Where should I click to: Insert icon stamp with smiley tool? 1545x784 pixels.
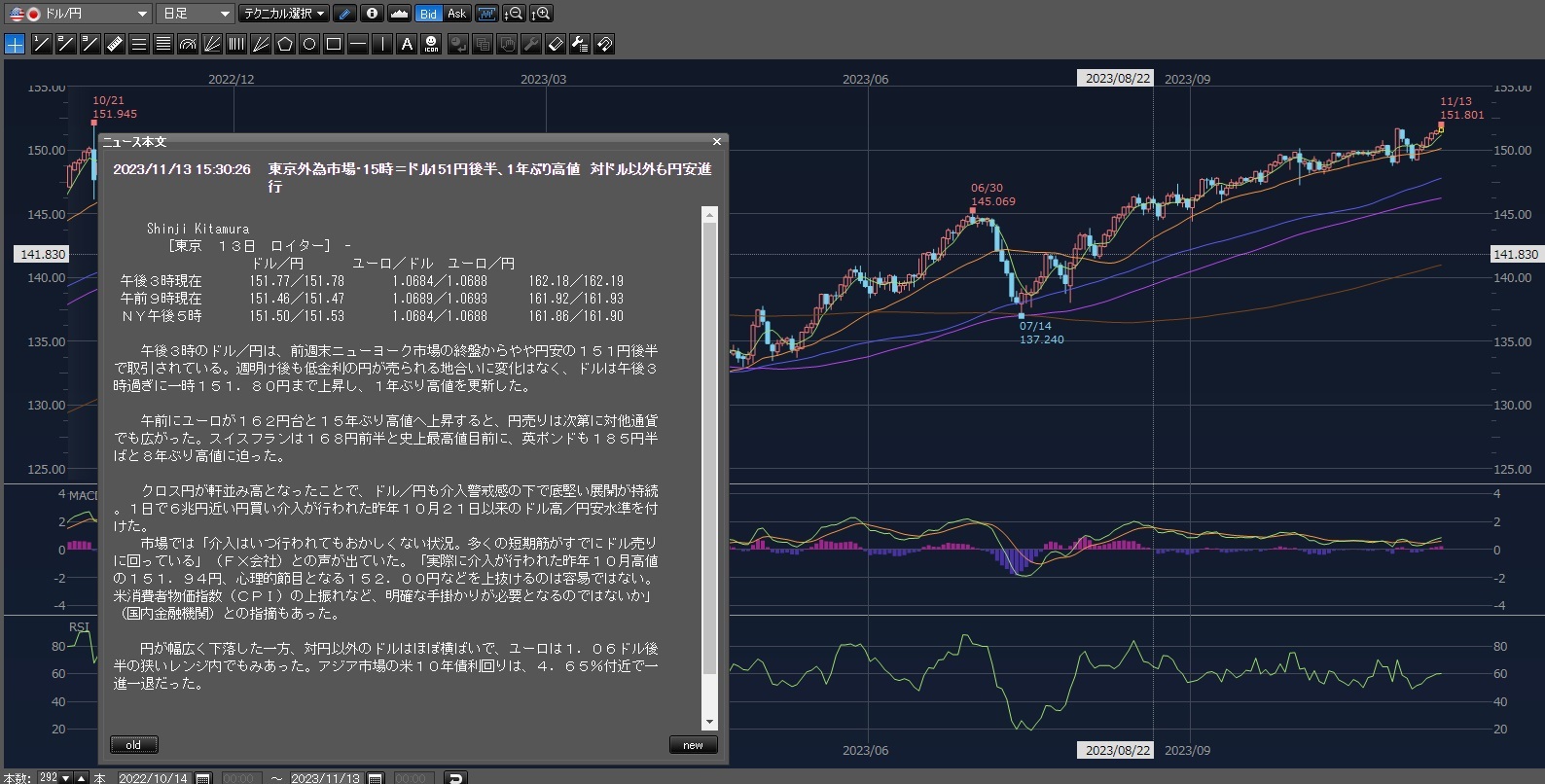coord(431,44)
